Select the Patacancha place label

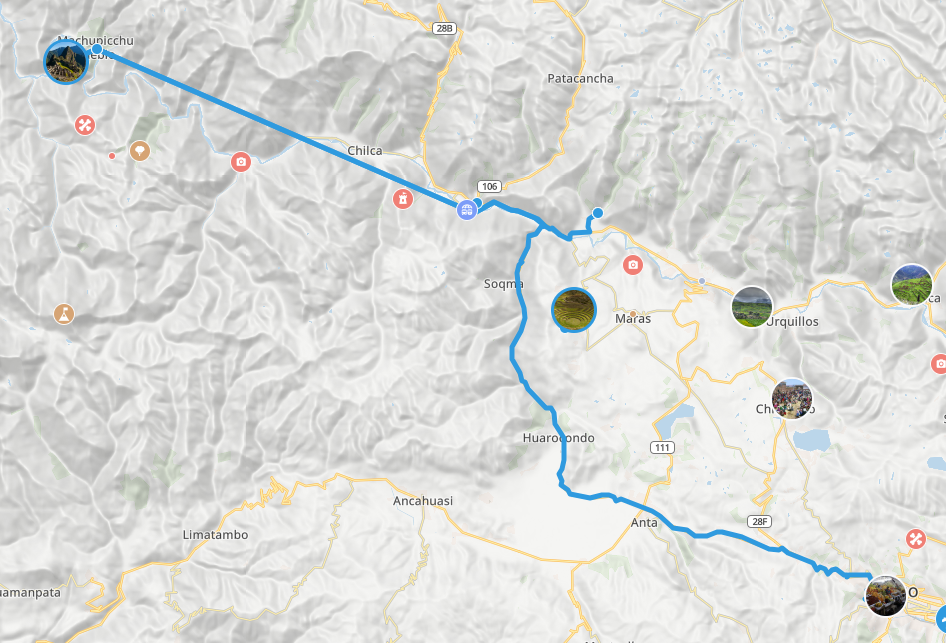(580, 78)
